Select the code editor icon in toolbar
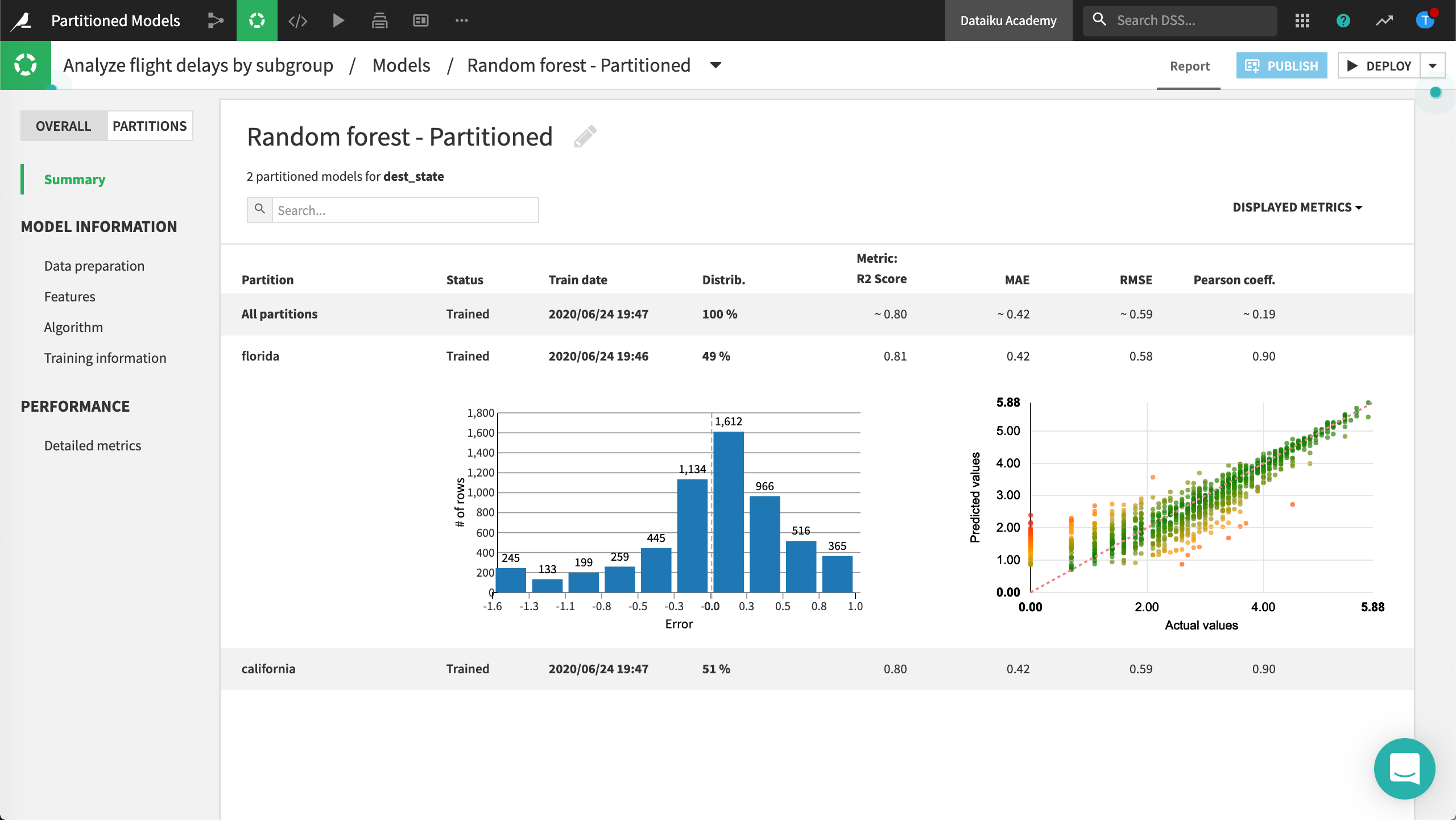 (299, 19)
